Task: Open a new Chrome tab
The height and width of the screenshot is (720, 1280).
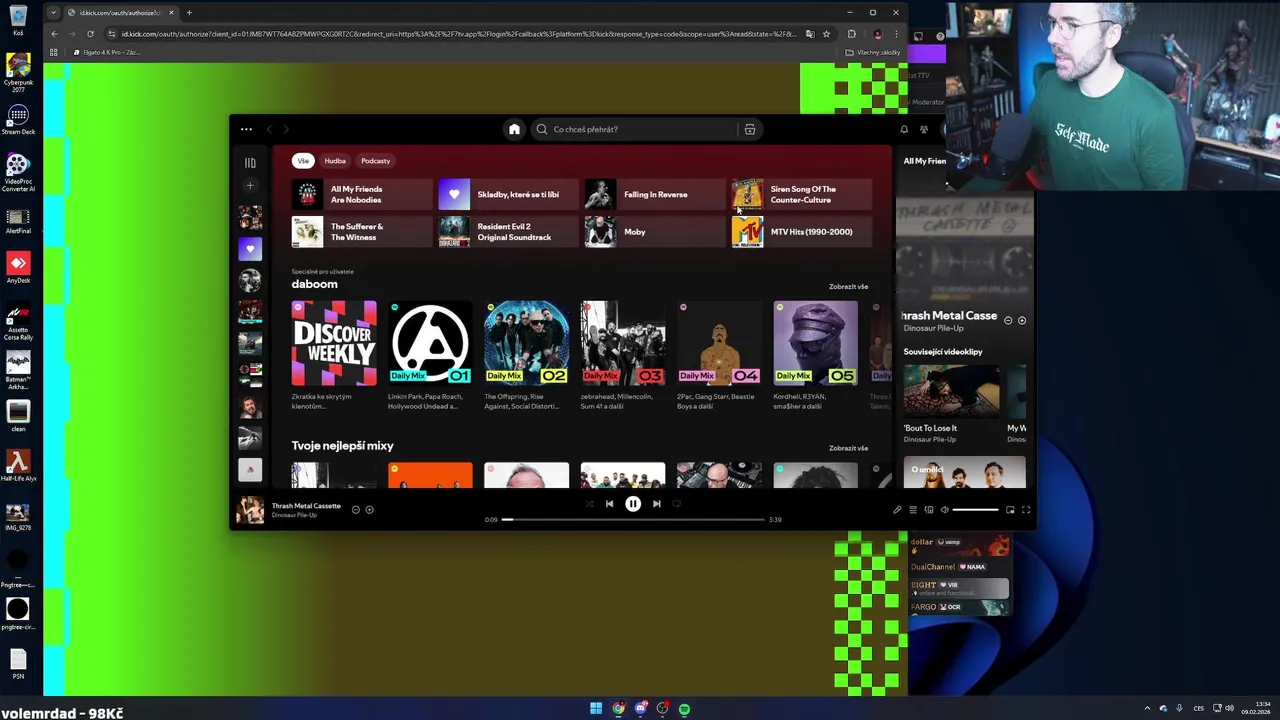Action: point(189,13)
